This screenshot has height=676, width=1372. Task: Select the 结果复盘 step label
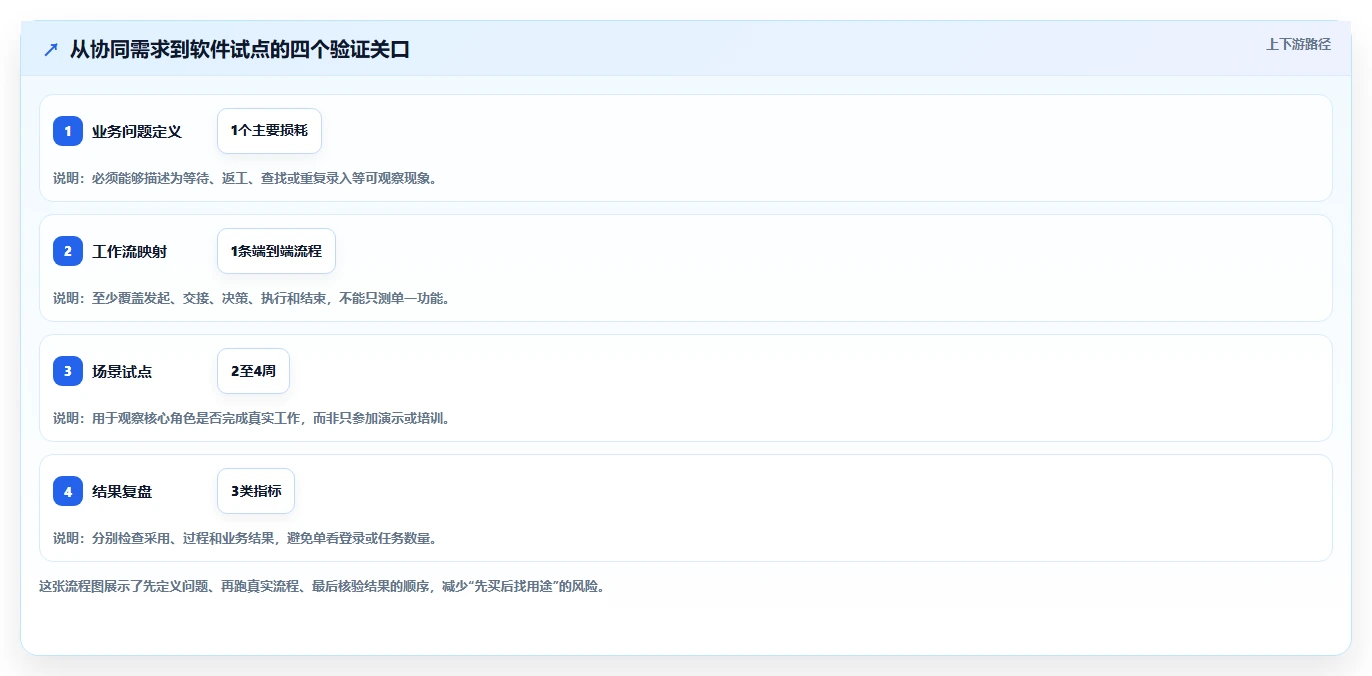(122, 491)
